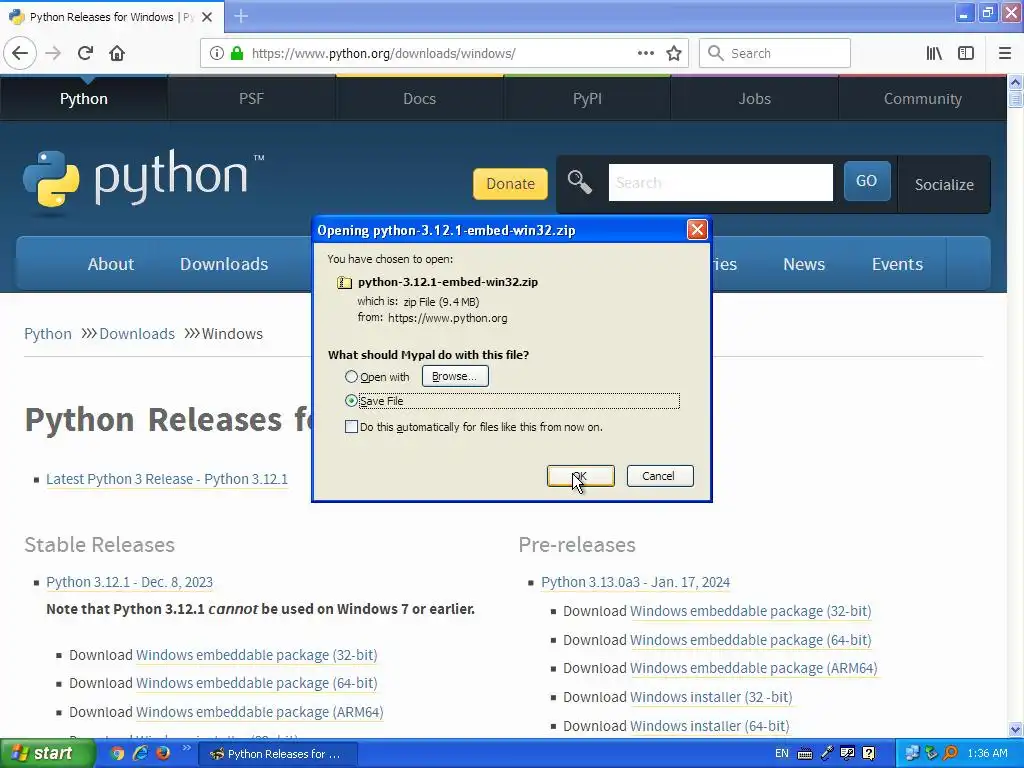Open the Windows start button

(x=48, y=754)
